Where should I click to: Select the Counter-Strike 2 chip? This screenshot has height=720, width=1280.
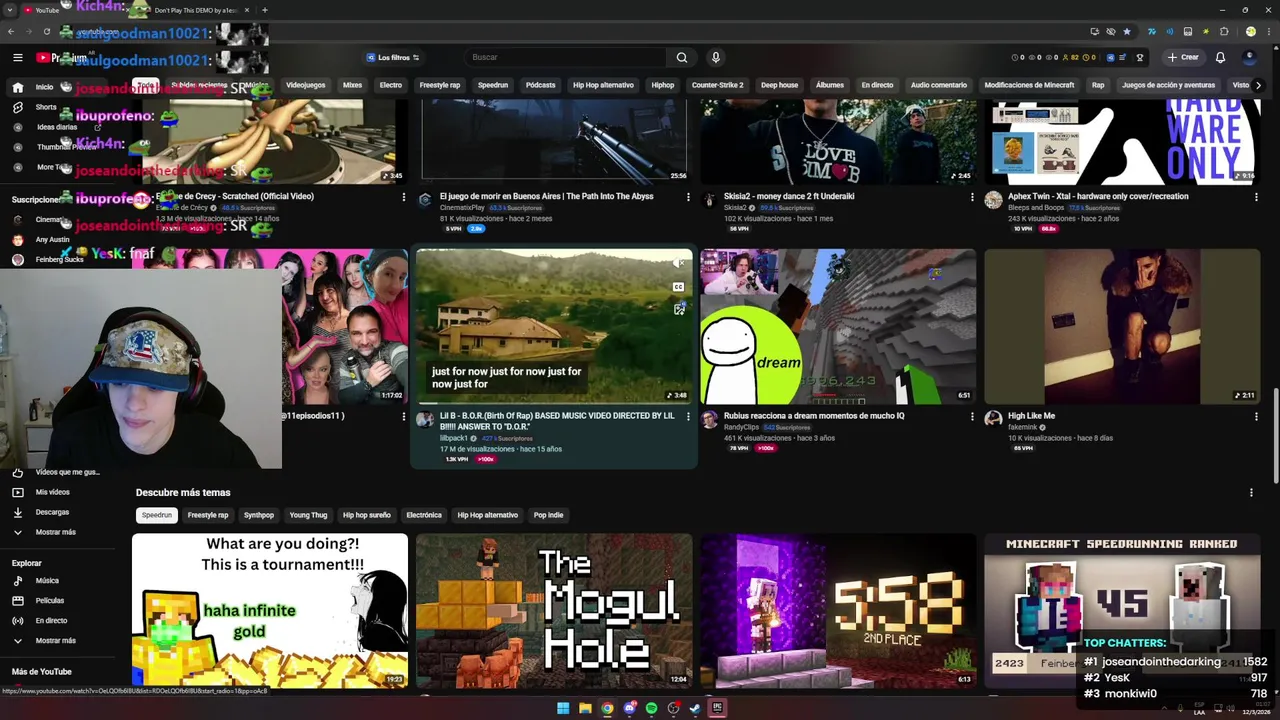coord(718,85)
